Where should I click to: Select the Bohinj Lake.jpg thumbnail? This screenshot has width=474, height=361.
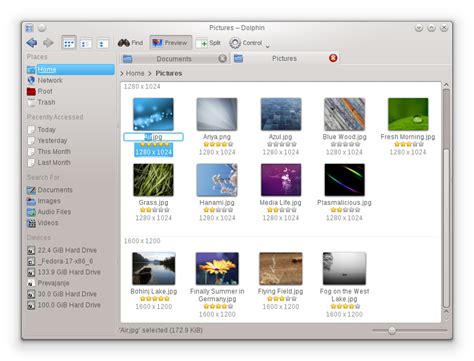pos(154,269)
